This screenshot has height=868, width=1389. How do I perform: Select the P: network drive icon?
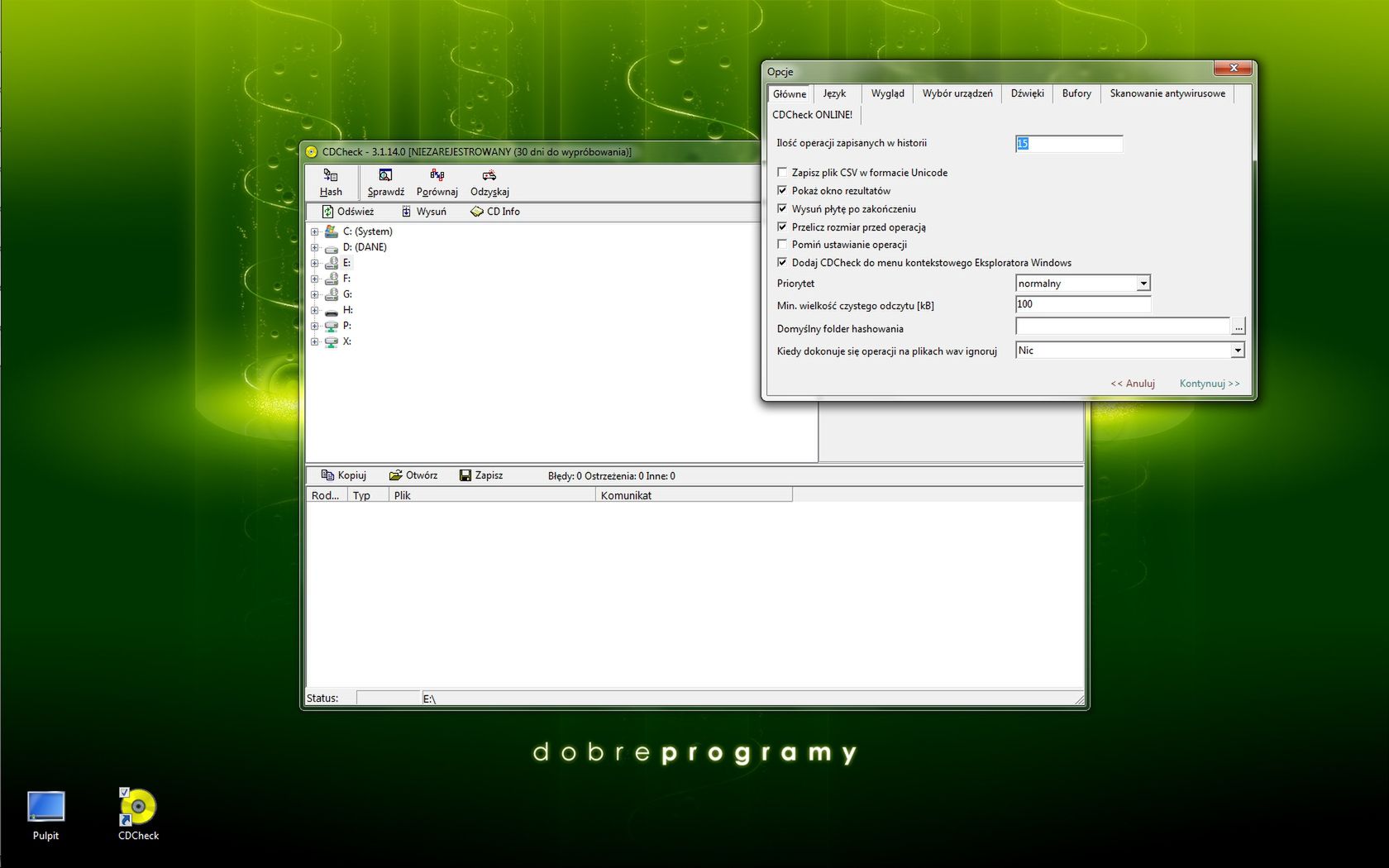(x=332, y=326)
